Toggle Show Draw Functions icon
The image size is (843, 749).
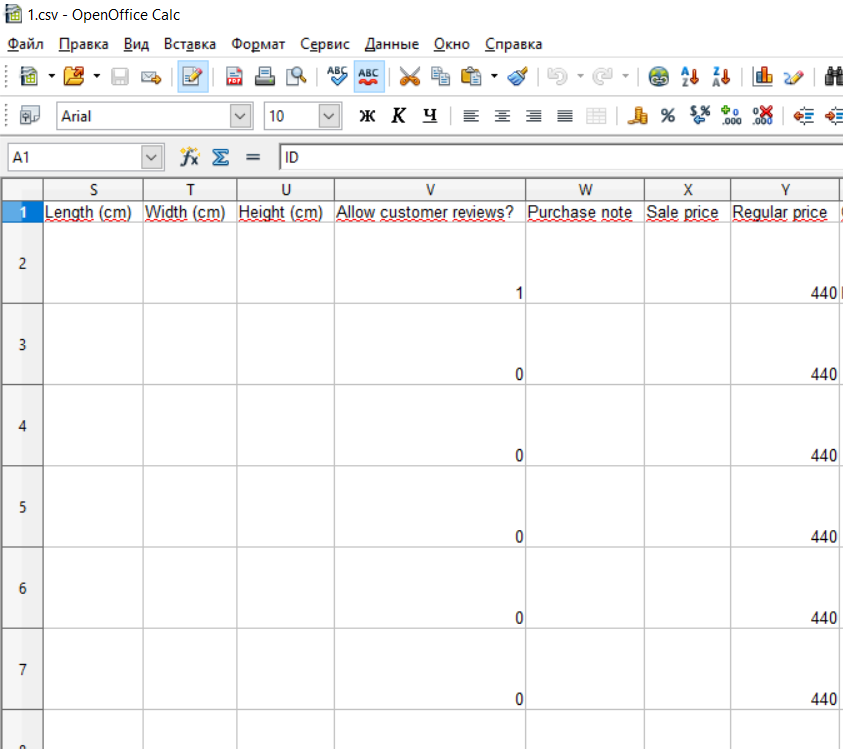[x=794, y=77]
